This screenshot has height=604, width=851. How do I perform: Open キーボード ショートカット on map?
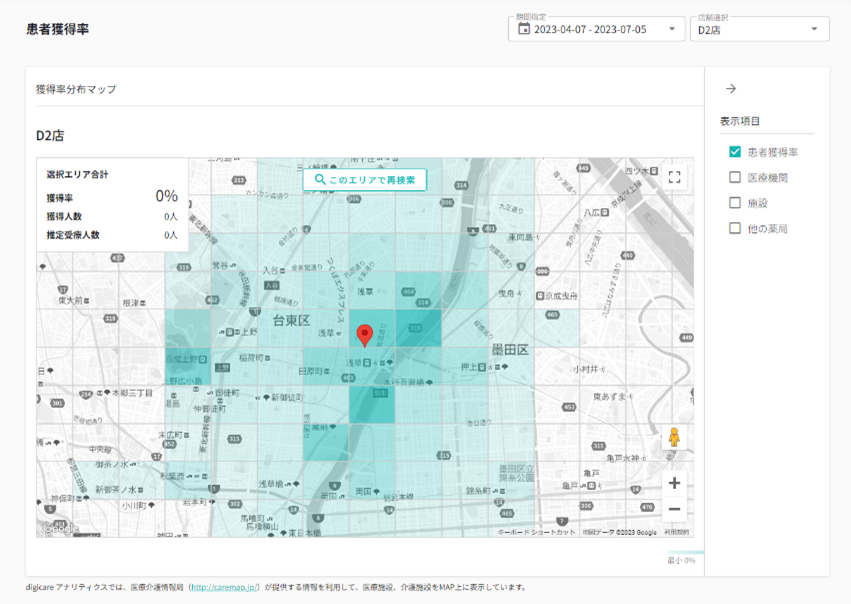(536, 532)
